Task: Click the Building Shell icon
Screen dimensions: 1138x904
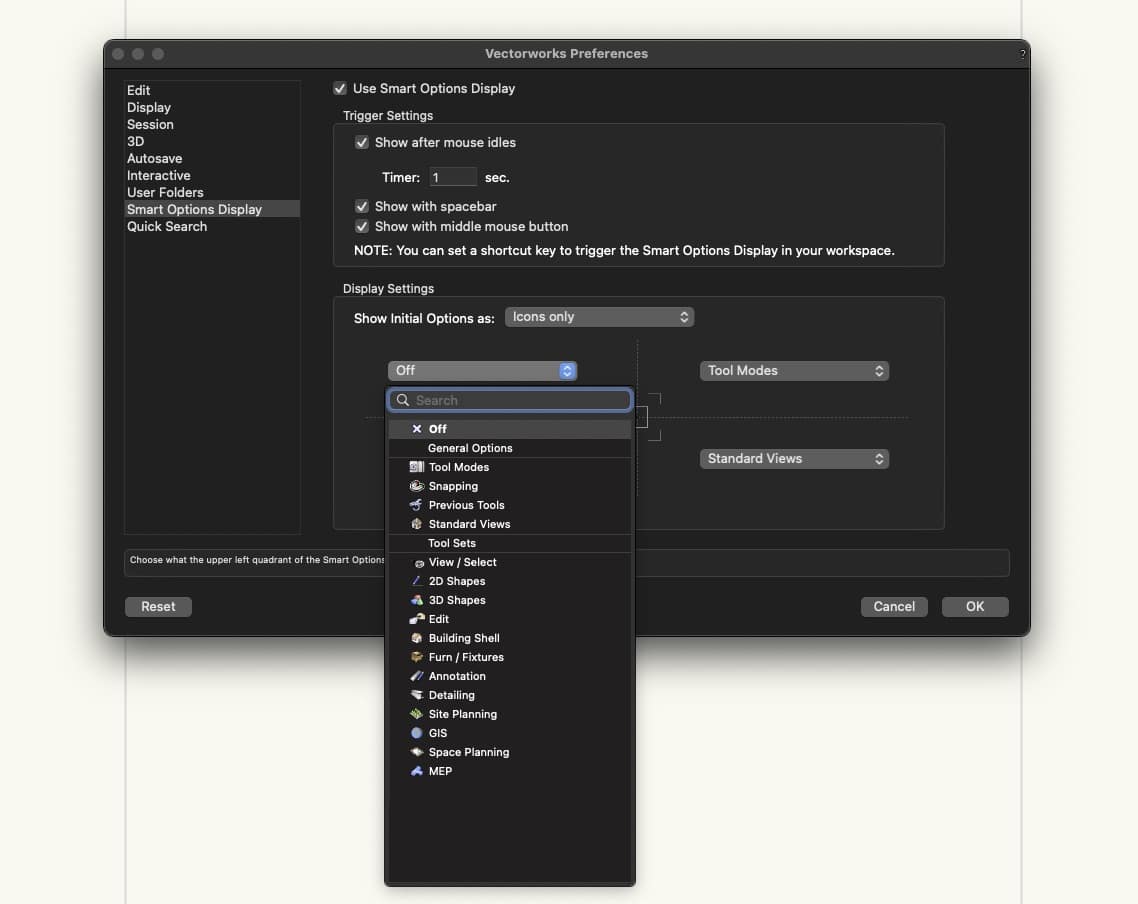Action: point(417,638)
